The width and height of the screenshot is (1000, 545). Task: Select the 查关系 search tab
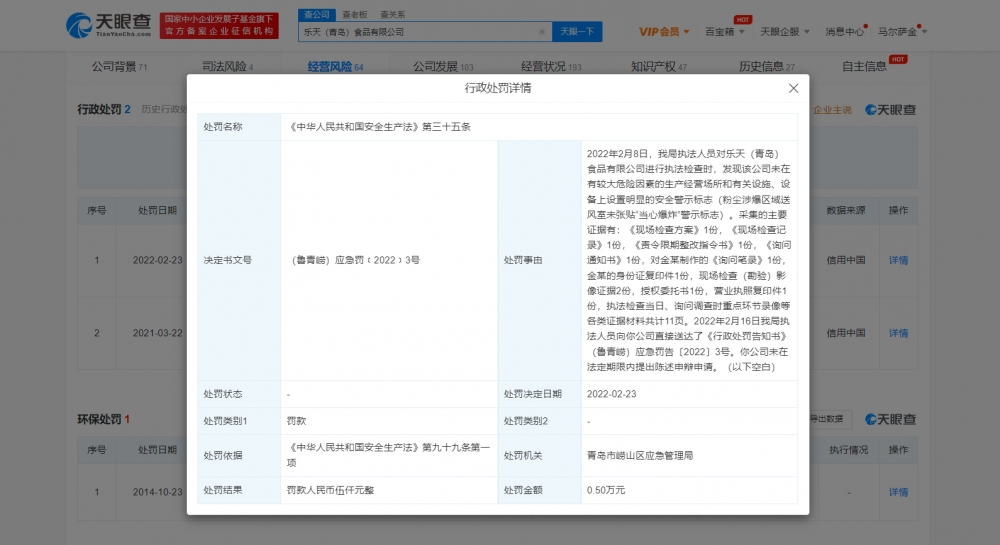coord(392,14)
